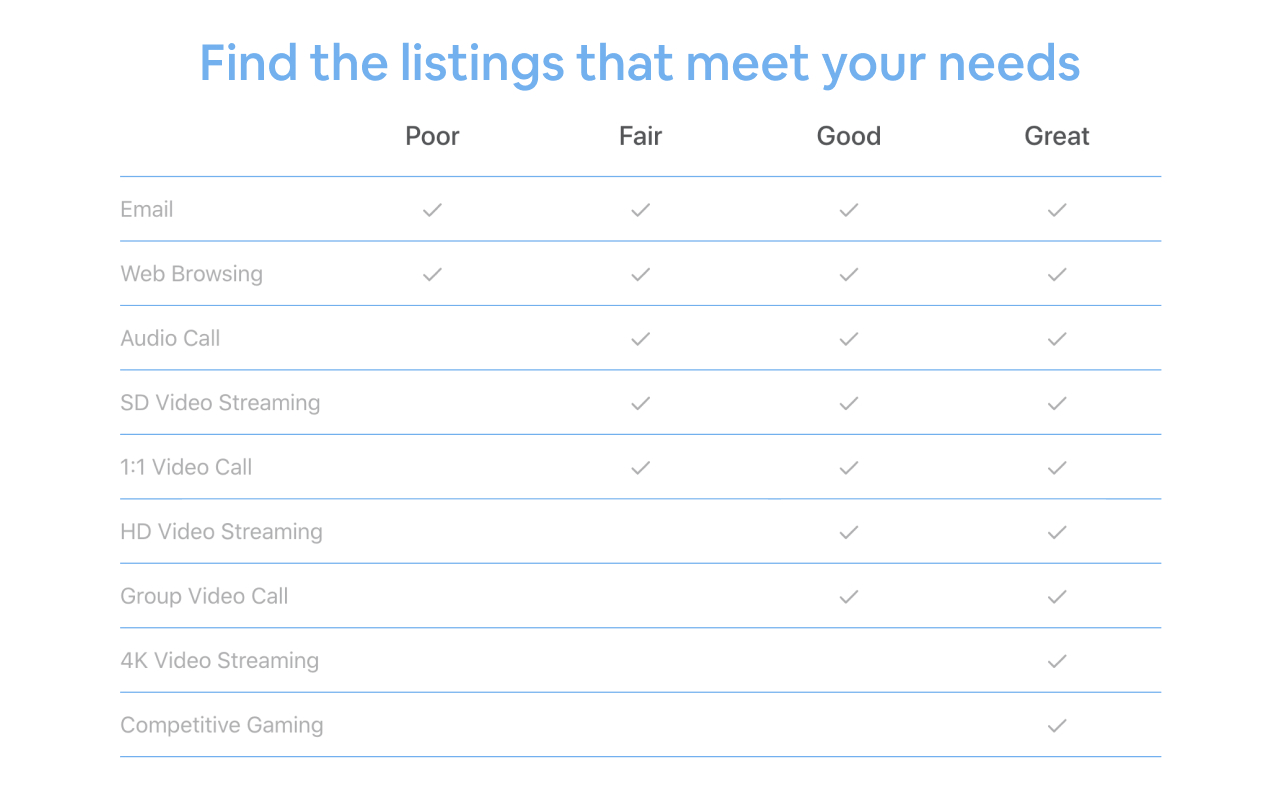Screen dimensions: 1280x800
Task: Click the 4K Video Streaming checkmark under Great
Action: pos(1057,661)
